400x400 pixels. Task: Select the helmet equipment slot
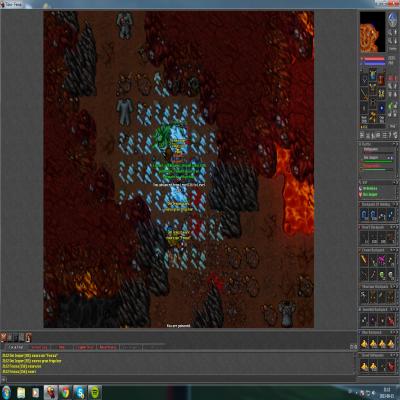coord(373,75)
